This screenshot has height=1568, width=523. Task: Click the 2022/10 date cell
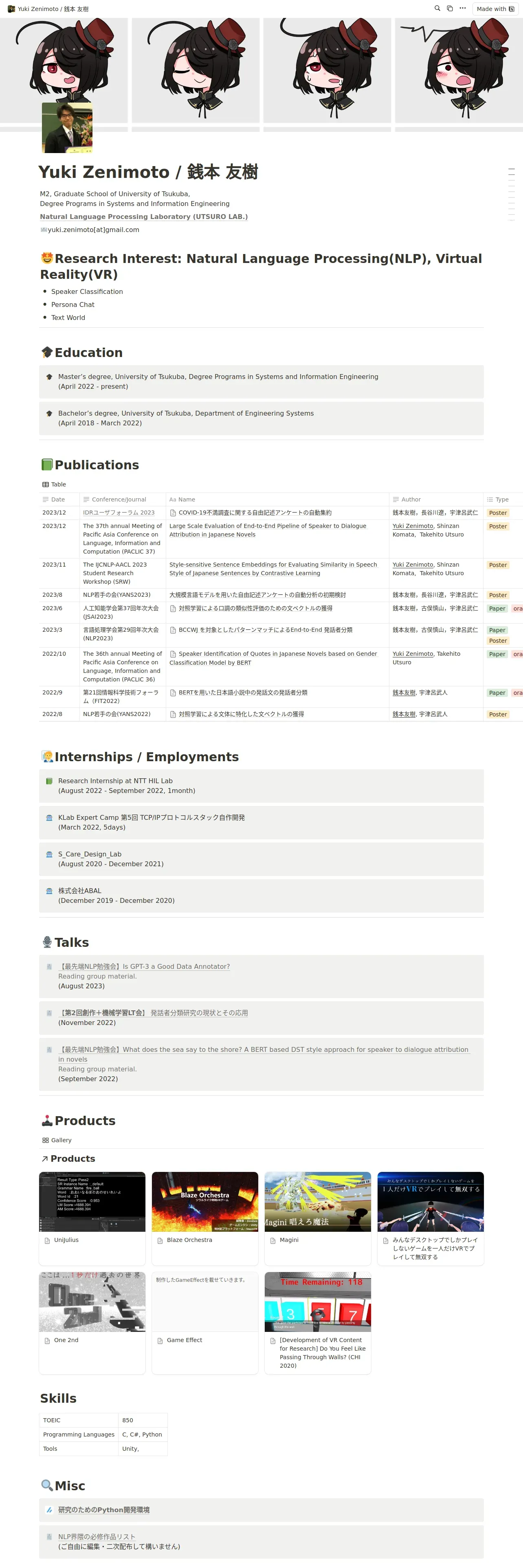click(x=59, y=666)
